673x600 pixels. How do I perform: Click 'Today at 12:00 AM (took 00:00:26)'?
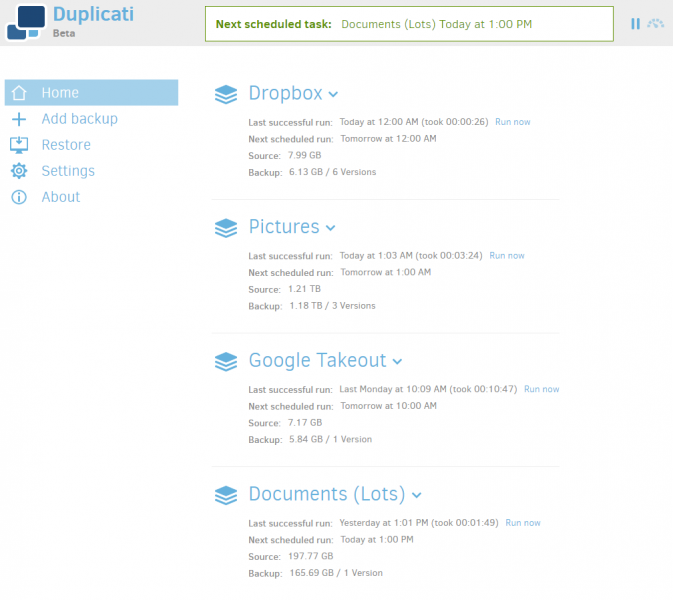coord(414,122)
